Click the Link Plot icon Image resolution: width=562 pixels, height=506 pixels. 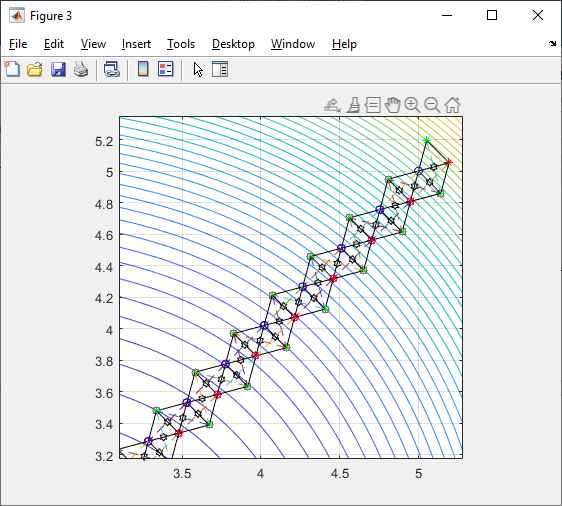tap(111, 69)
